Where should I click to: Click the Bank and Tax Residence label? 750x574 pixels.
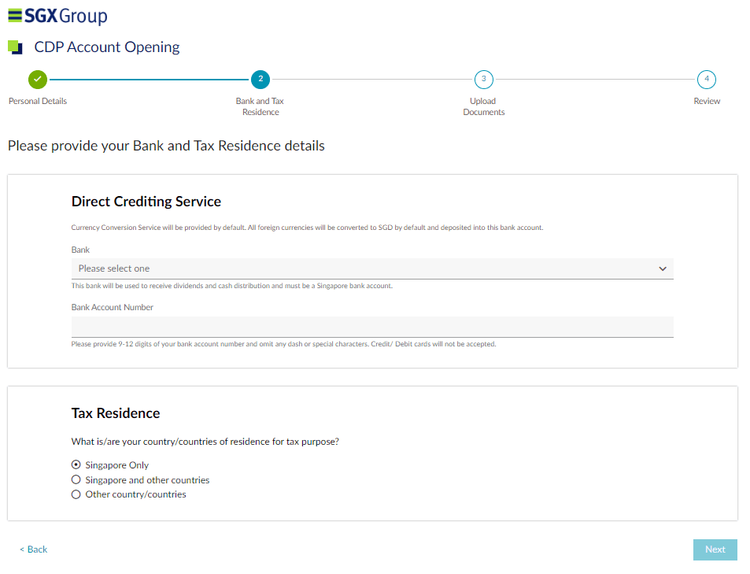pyautogui.click(x=260, y=106)
